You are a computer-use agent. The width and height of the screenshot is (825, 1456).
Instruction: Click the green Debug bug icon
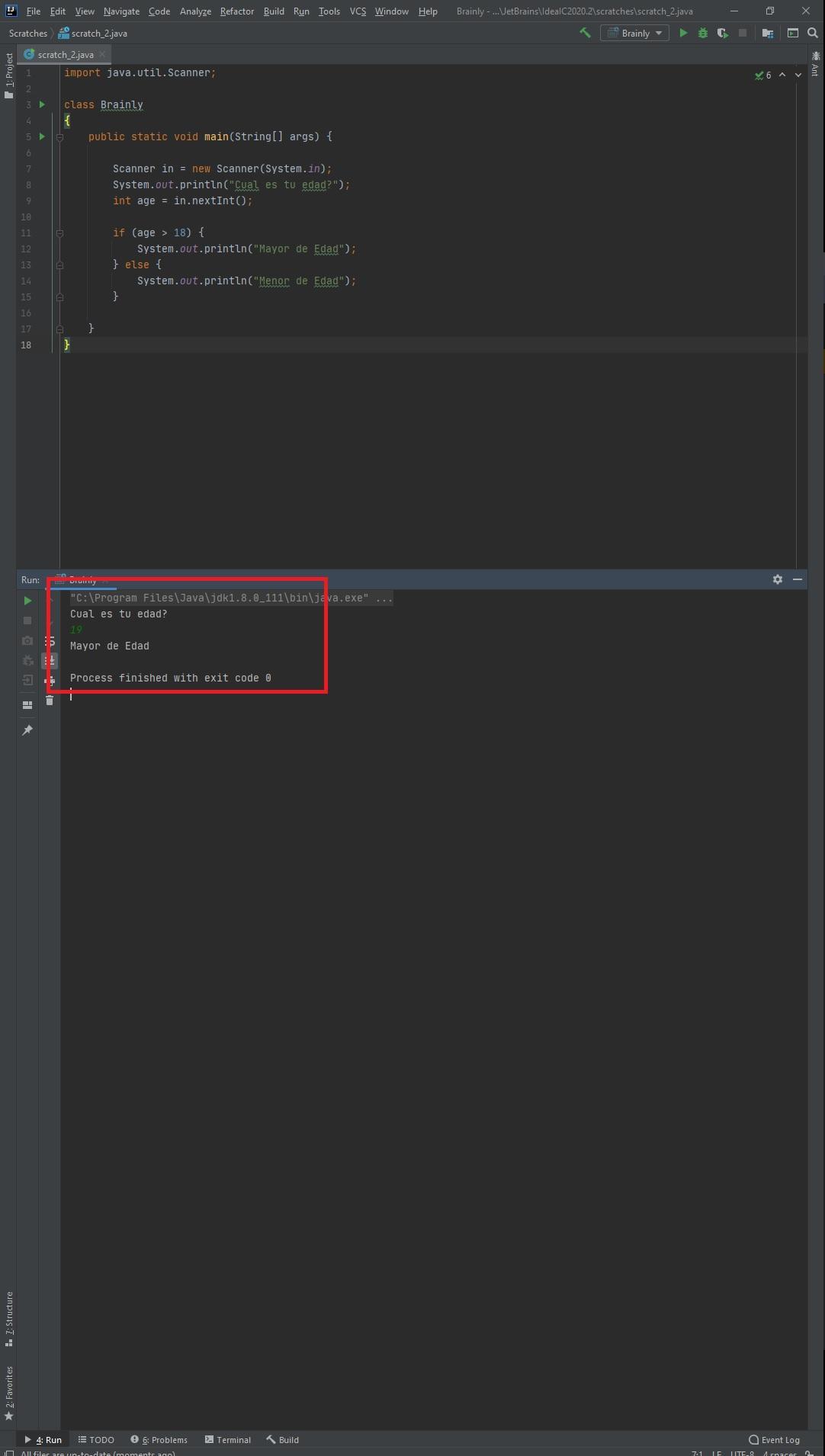coord(703,34)
